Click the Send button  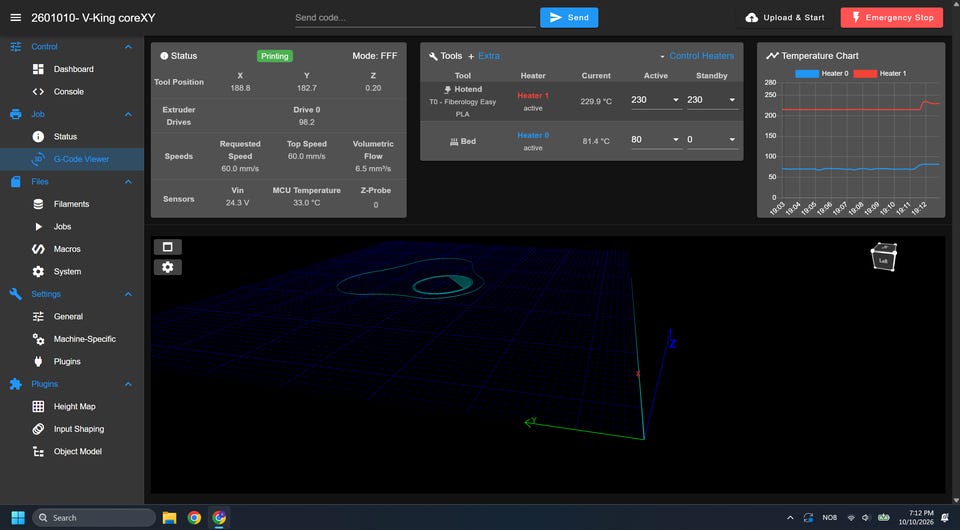point(569,18)
